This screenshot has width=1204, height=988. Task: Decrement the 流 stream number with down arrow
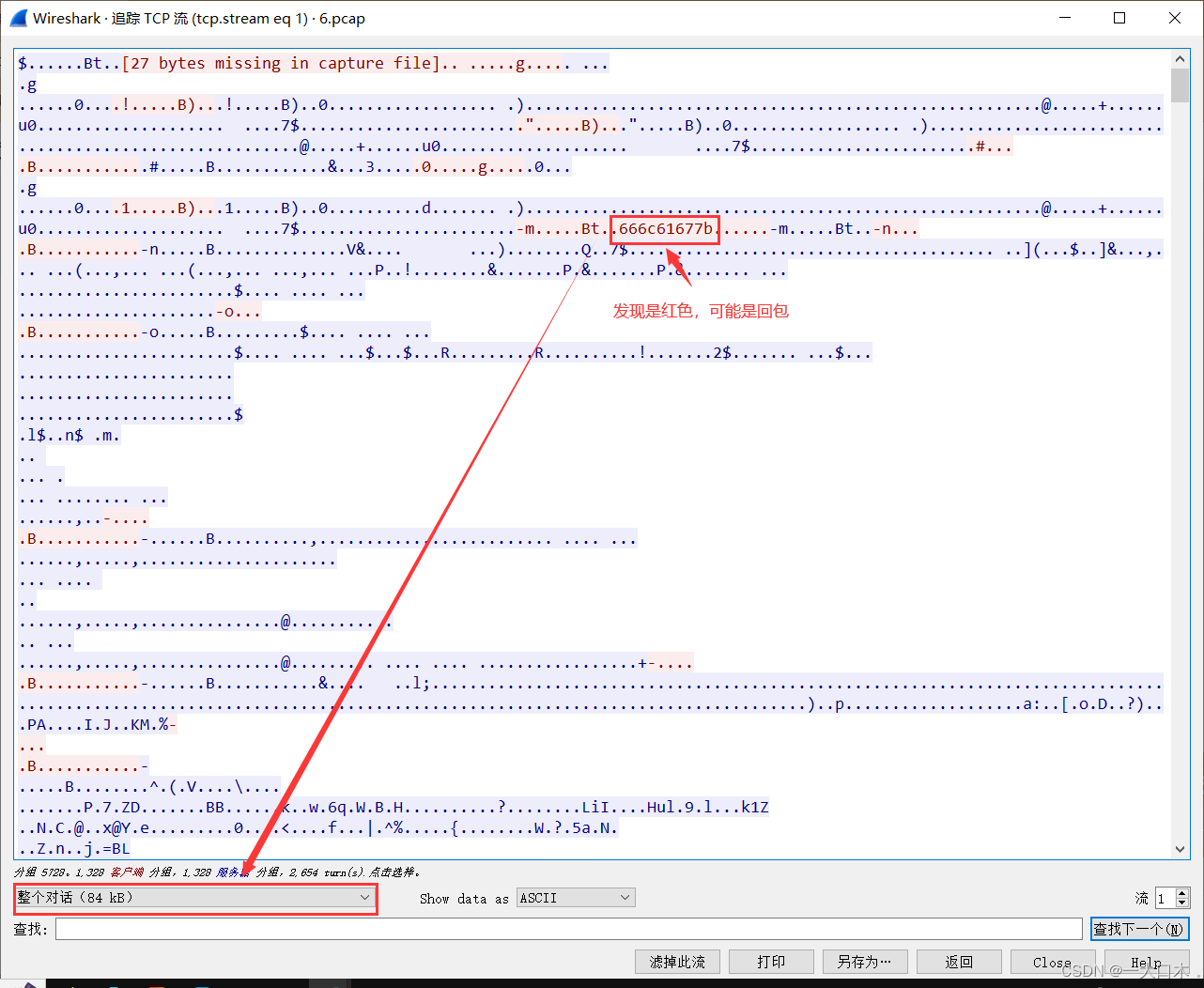1182,903
